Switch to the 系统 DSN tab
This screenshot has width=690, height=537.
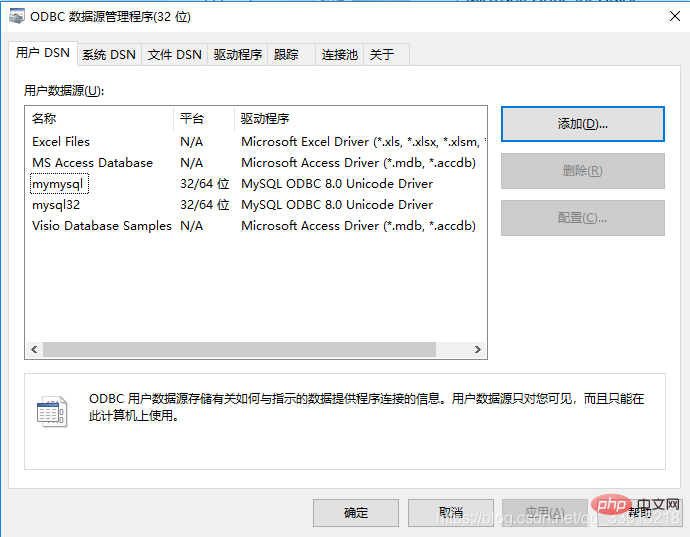(109, 55)
